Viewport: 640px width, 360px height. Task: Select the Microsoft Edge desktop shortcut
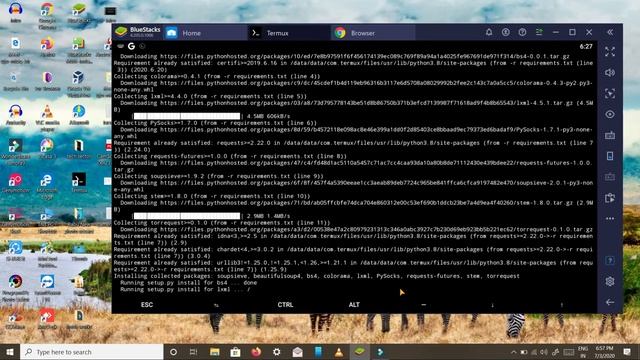point(47,186)
